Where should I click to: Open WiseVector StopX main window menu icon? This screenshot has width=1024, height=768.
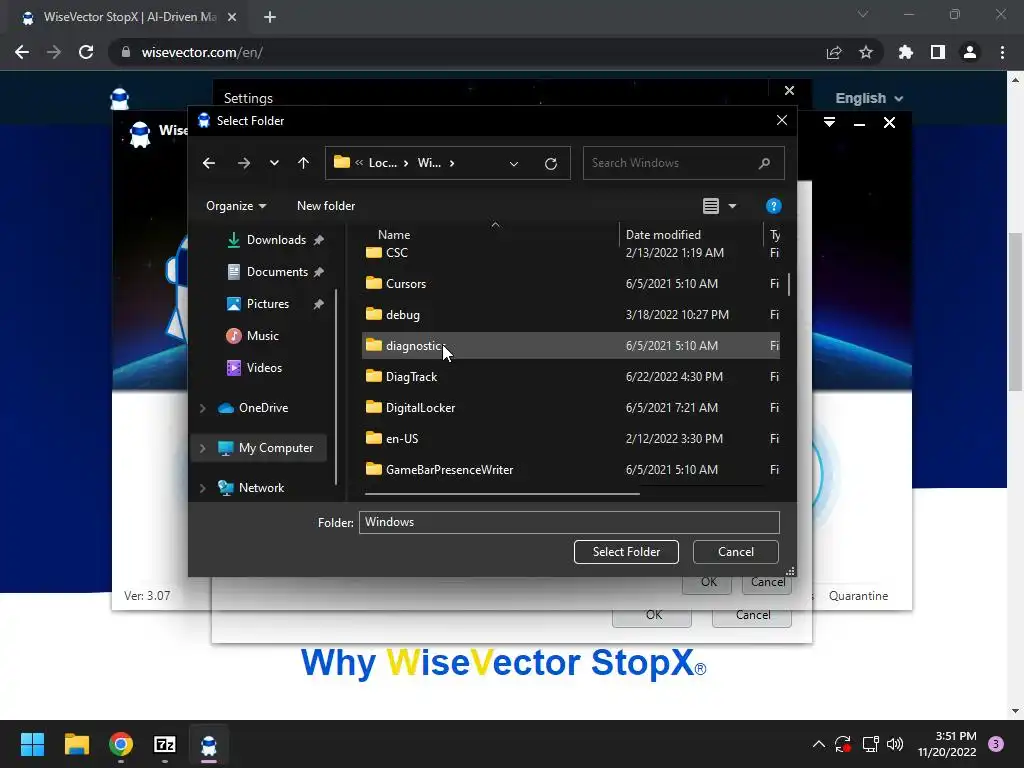(829, 122)
